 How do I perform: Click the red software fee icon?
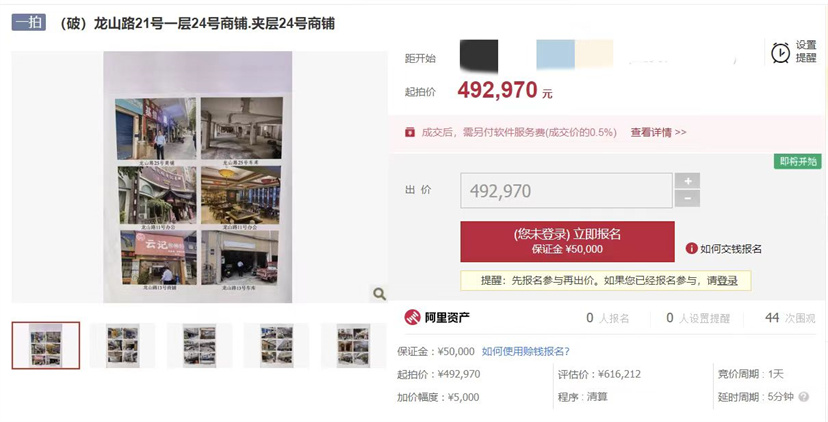pos(410,132)
